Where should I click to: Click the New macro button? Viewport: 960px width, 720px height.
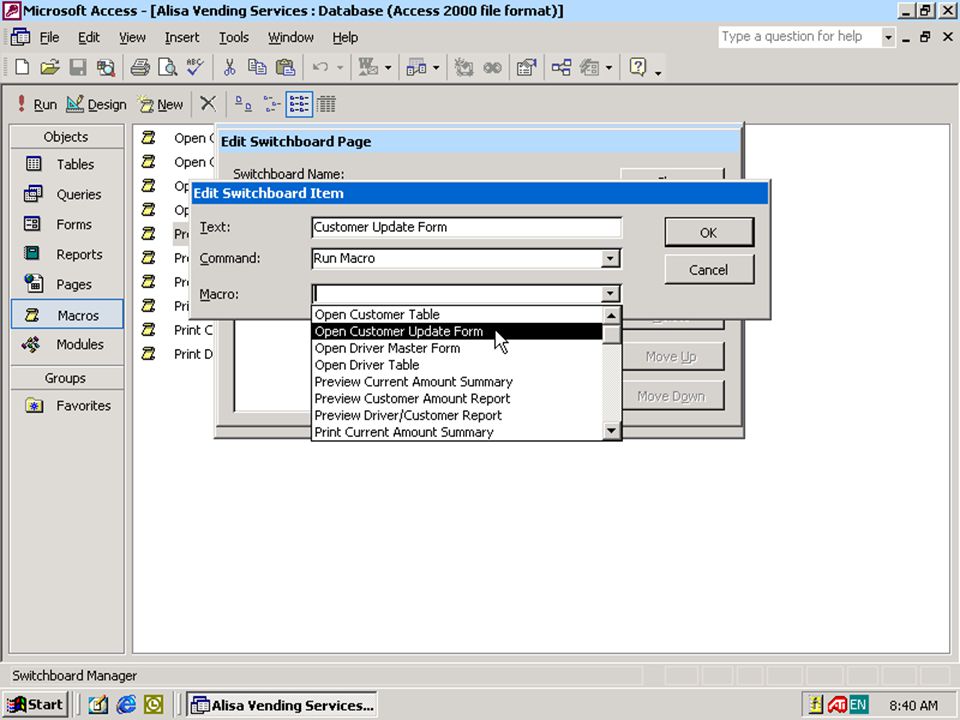pos(160,104)
